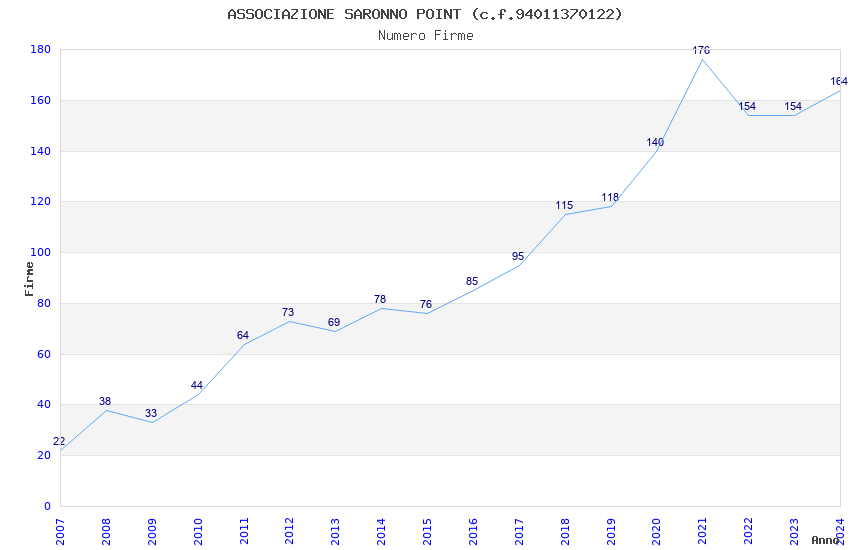Select the peak data label 176

701,50
